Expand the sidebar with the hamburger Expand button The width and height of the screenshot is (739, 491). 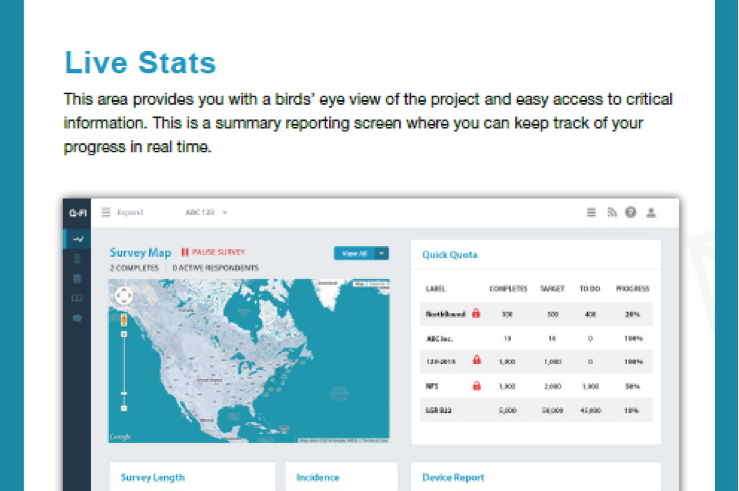[x=107, y=212]
